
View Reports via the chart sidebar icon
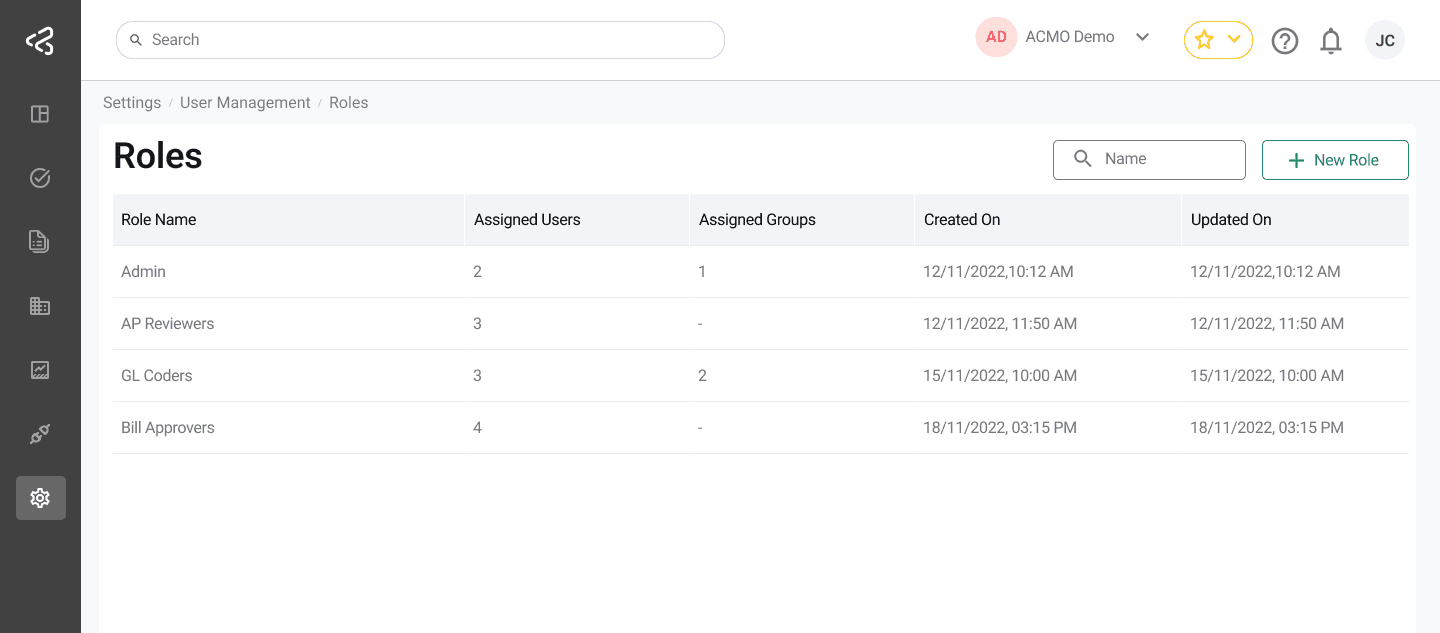[40, 369]
